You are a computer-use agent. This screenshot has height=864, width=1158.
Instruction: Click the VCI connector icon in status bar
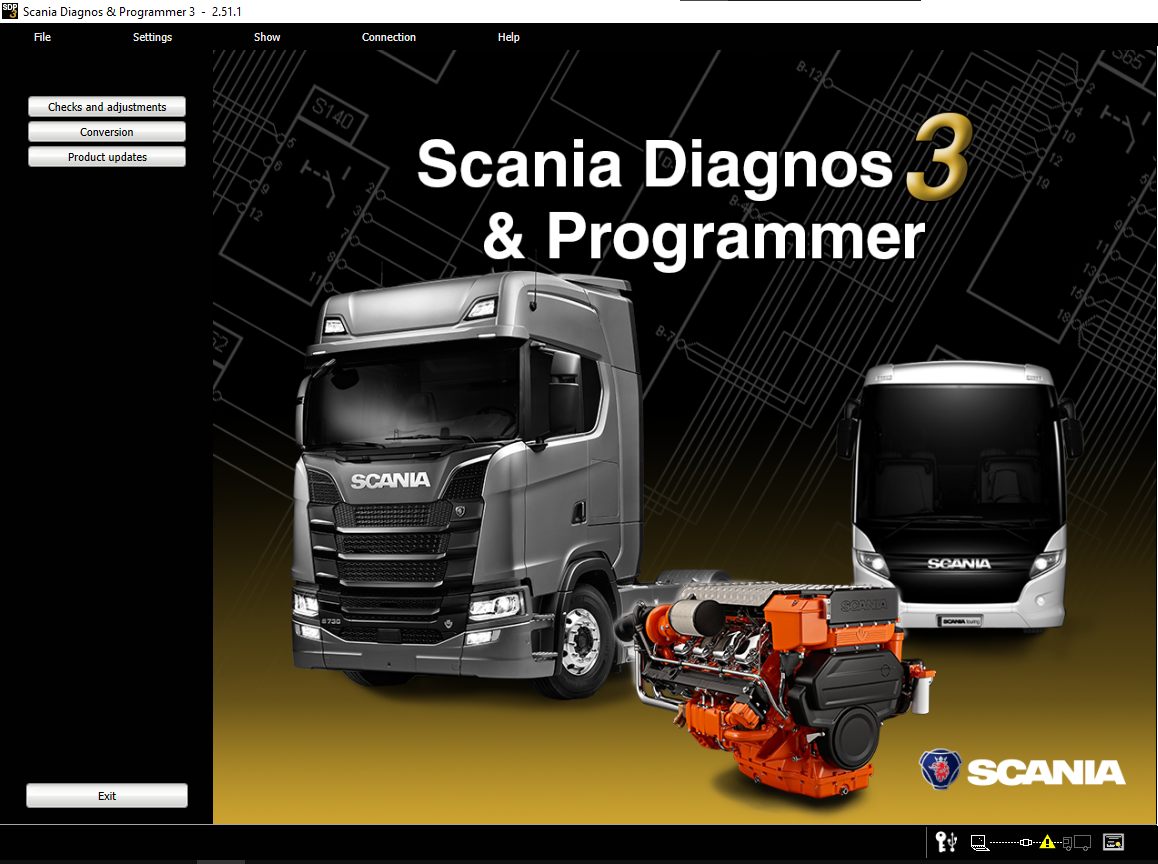[1024, 842]
